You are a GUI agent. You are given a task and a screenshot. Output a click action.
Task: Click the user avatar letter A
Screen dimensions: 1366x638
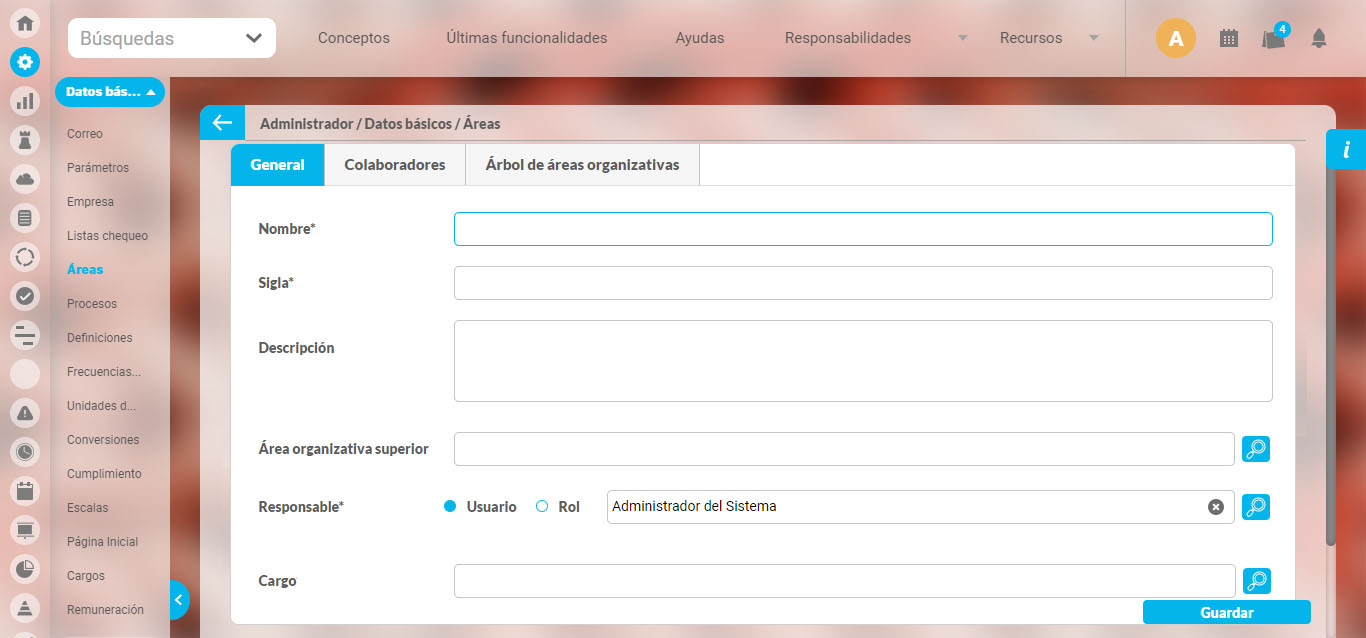[x=1175, y=39]
